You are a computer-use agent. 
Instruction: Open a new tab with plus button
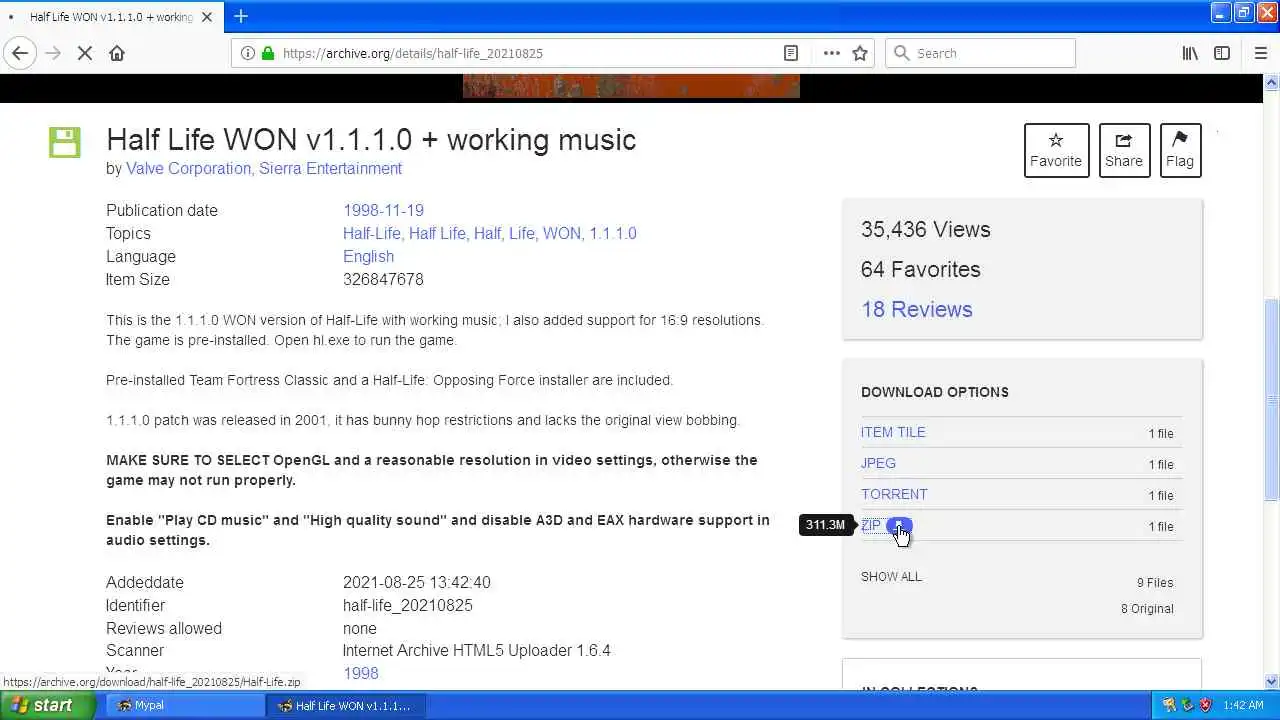click(241, 16)
